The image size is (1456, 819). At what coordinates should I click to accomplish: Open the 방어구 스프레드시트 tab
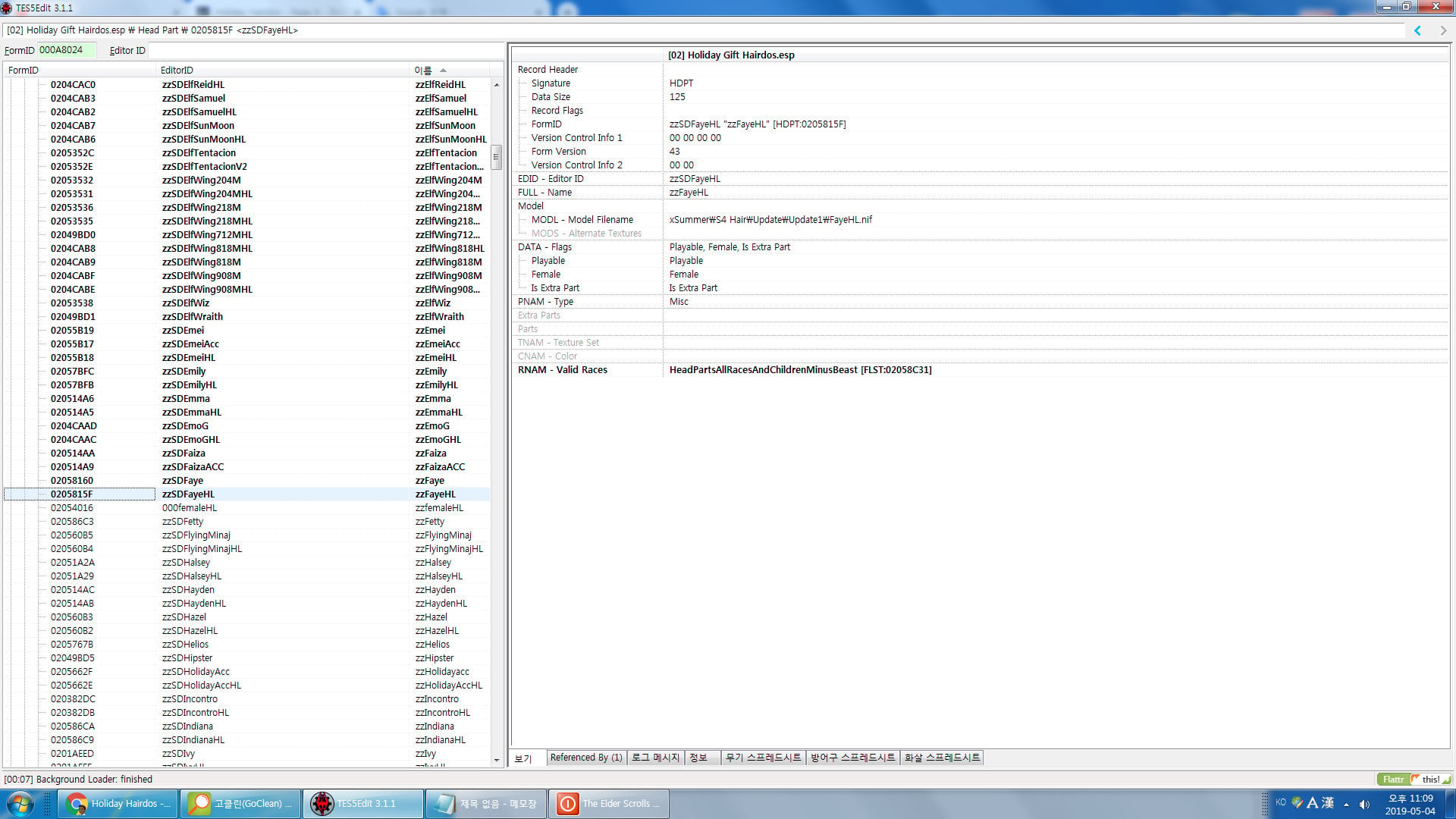853,758
